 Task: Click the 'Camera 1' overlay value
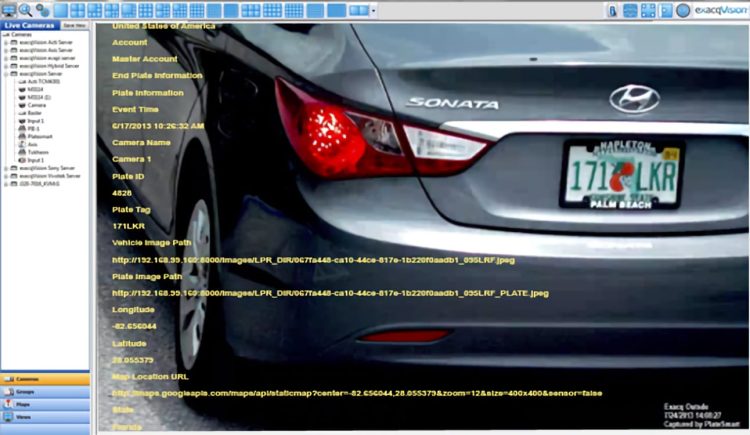click(131, 159)
